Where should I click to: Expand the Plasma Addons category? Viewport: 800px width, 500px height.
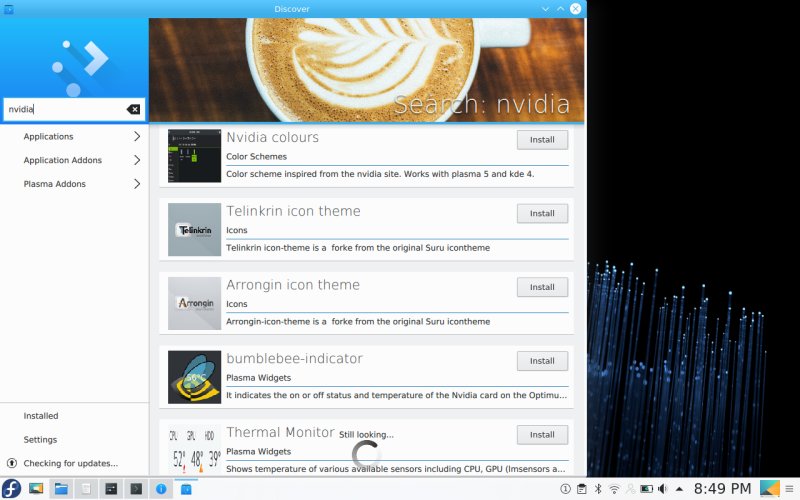coord(137,184)
